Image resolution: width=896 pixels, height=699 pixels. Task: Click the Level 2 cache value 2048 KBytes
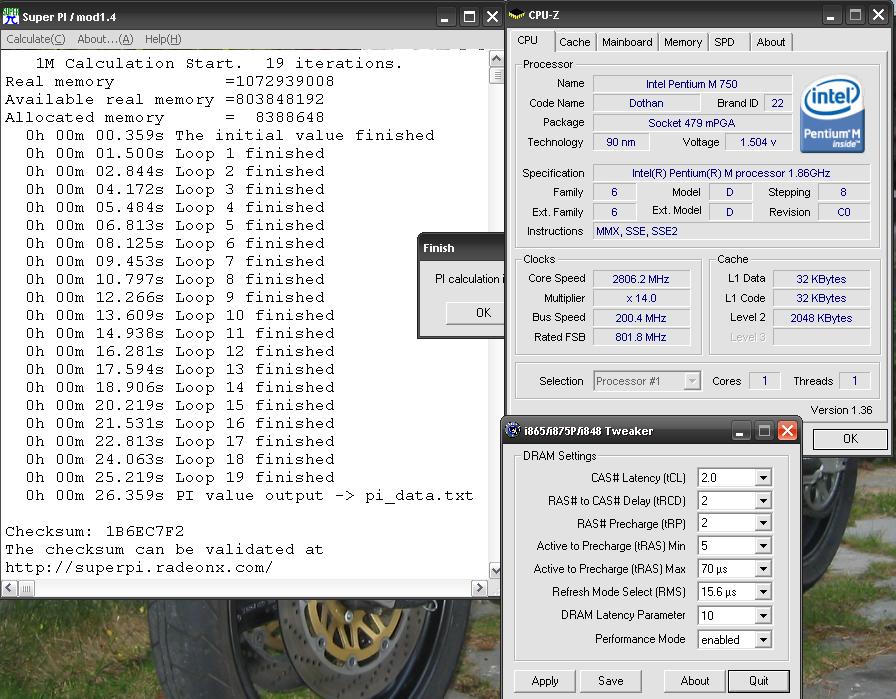[x=821, y=318]
